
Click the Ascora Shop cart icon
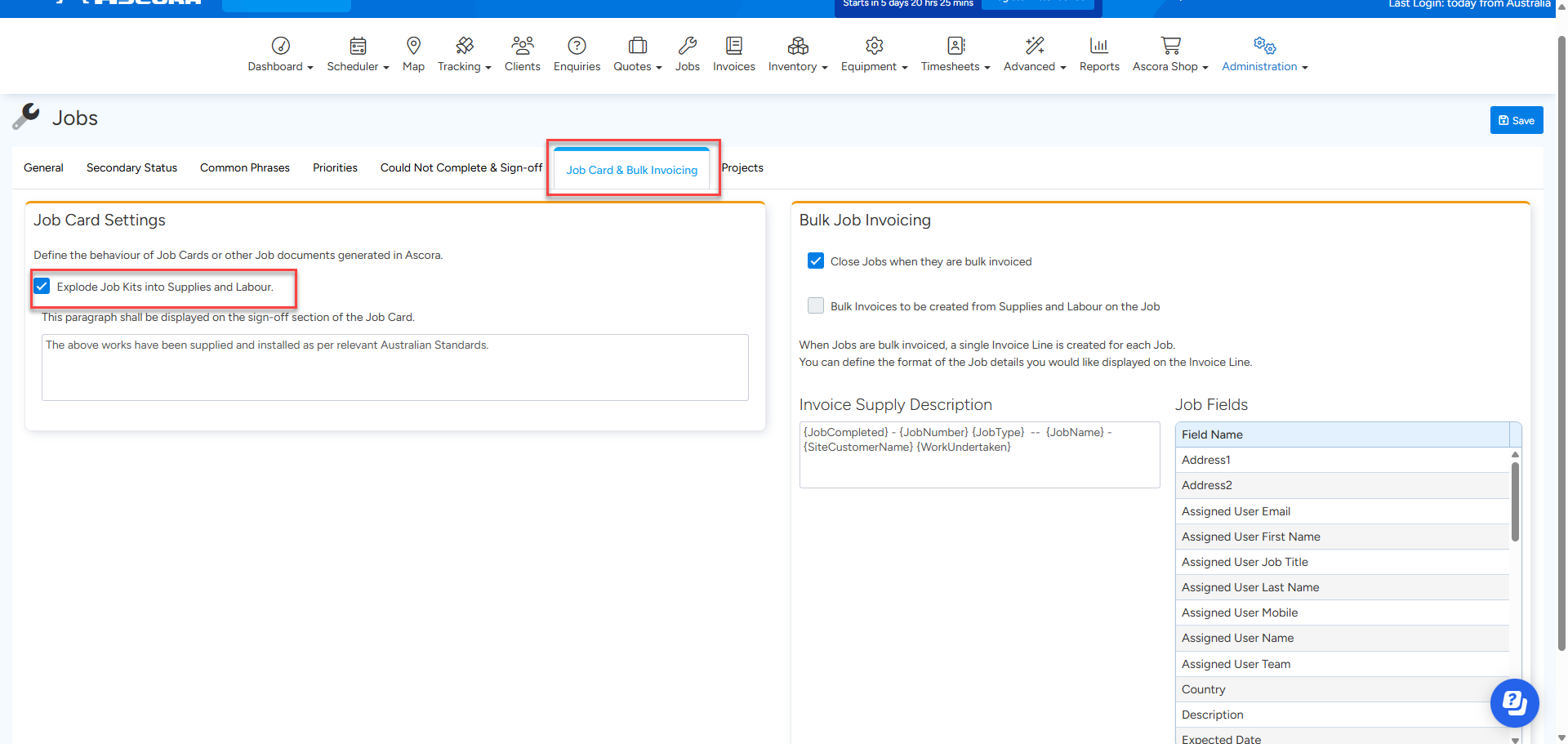tap(1170, 46)
